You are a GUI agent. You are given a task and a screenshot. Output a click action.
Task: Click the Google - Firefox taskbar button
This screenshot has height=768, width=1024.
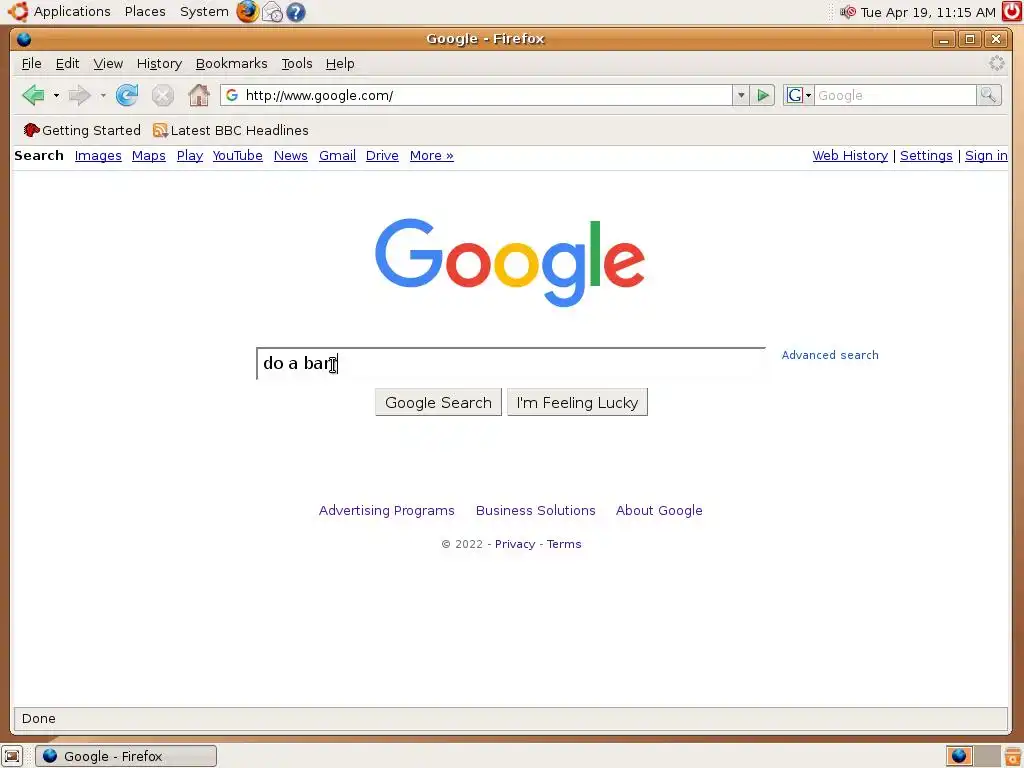[x=125, y=756]
